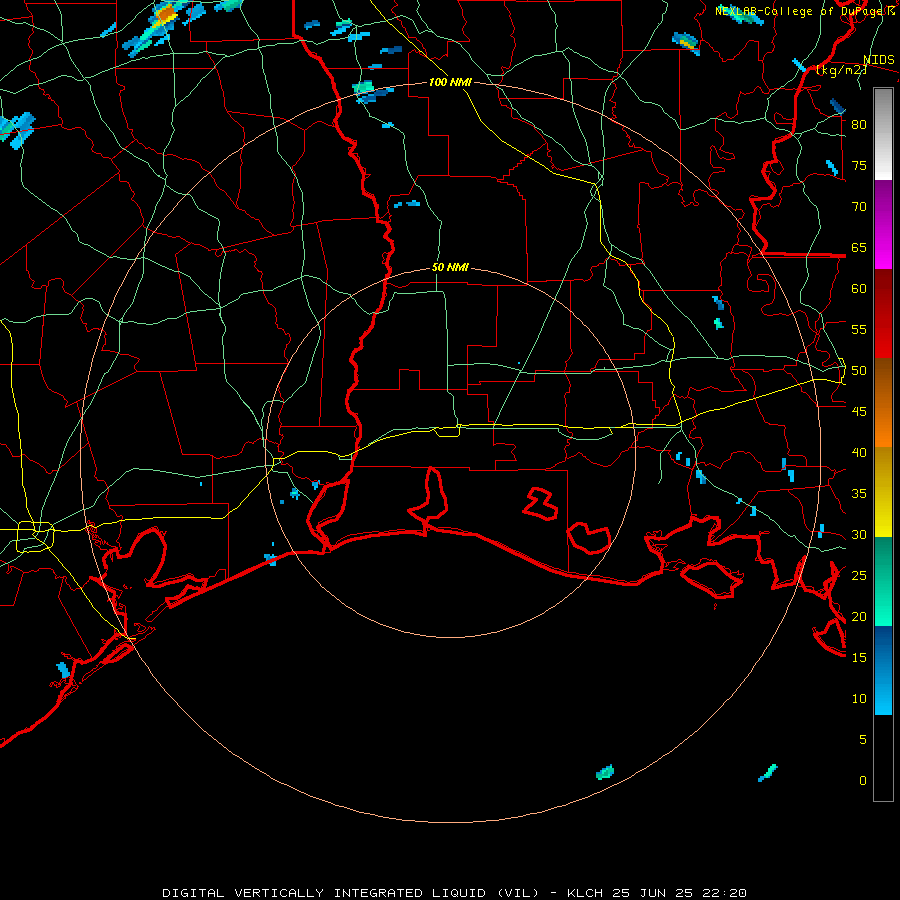Click the value 80 on the color scale
The width and height of the screenshot is (900, 900).
[859, 125]
